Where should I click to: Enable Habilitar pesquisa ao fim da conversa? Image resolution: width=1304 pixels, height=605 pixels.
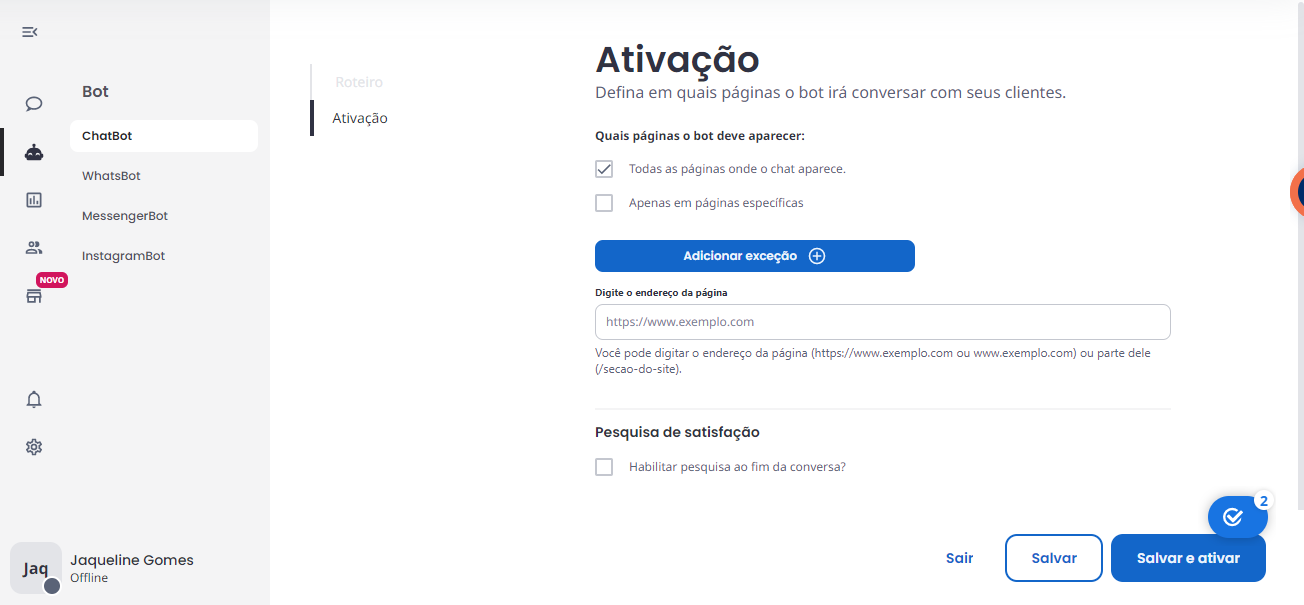click(x=604, y=467)
